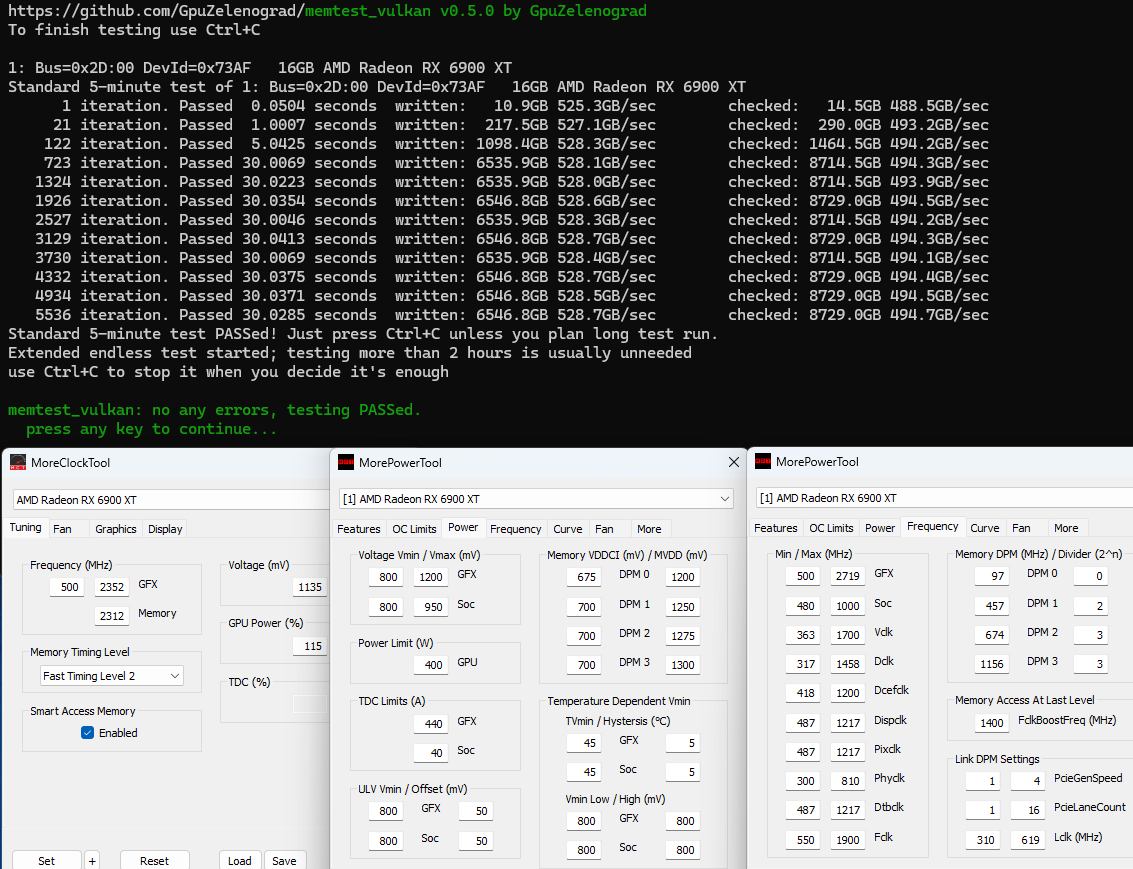The width and height of the screenshot is (1133, 869).
Task: Click the Phyclk min field 300
Action: (x=804, y=781)
